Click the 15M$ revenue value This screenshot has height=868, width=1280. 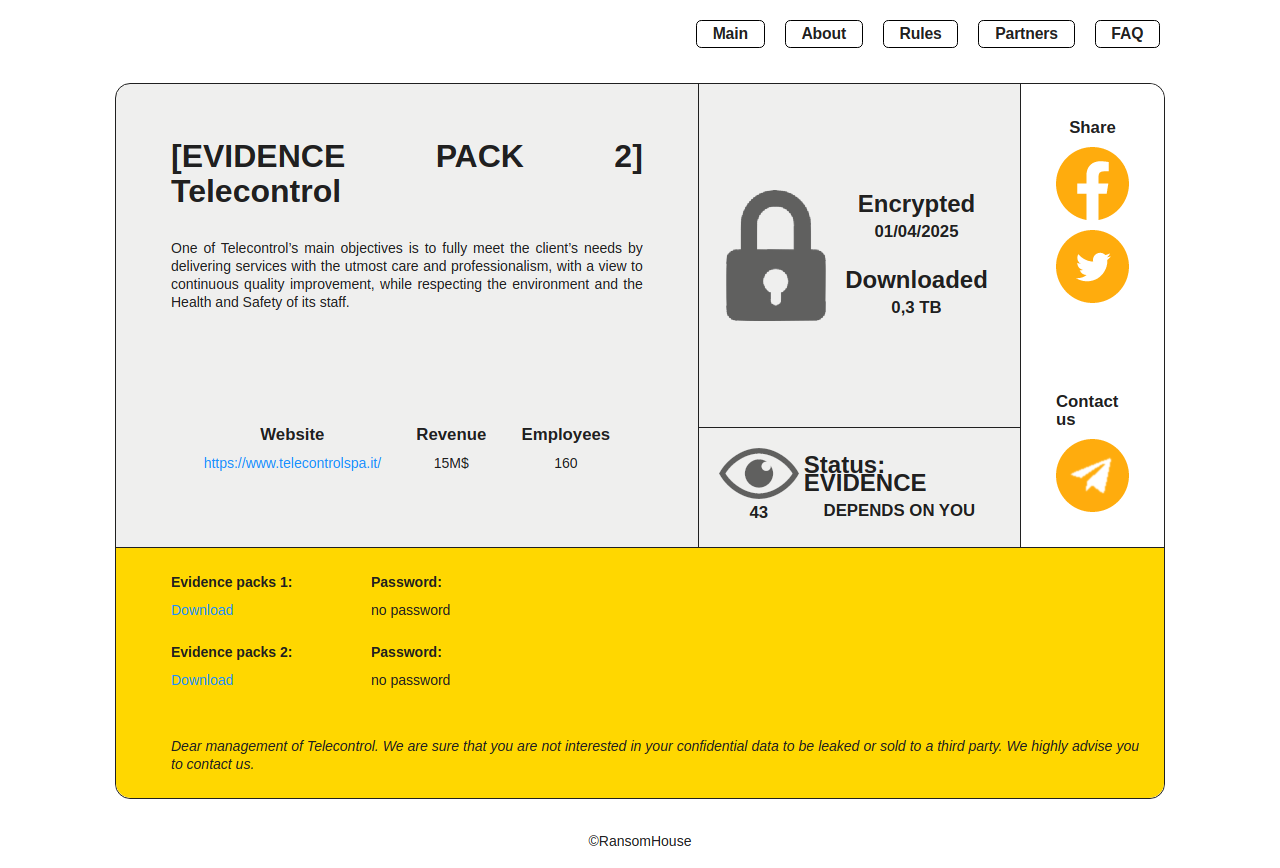point(451,463)
